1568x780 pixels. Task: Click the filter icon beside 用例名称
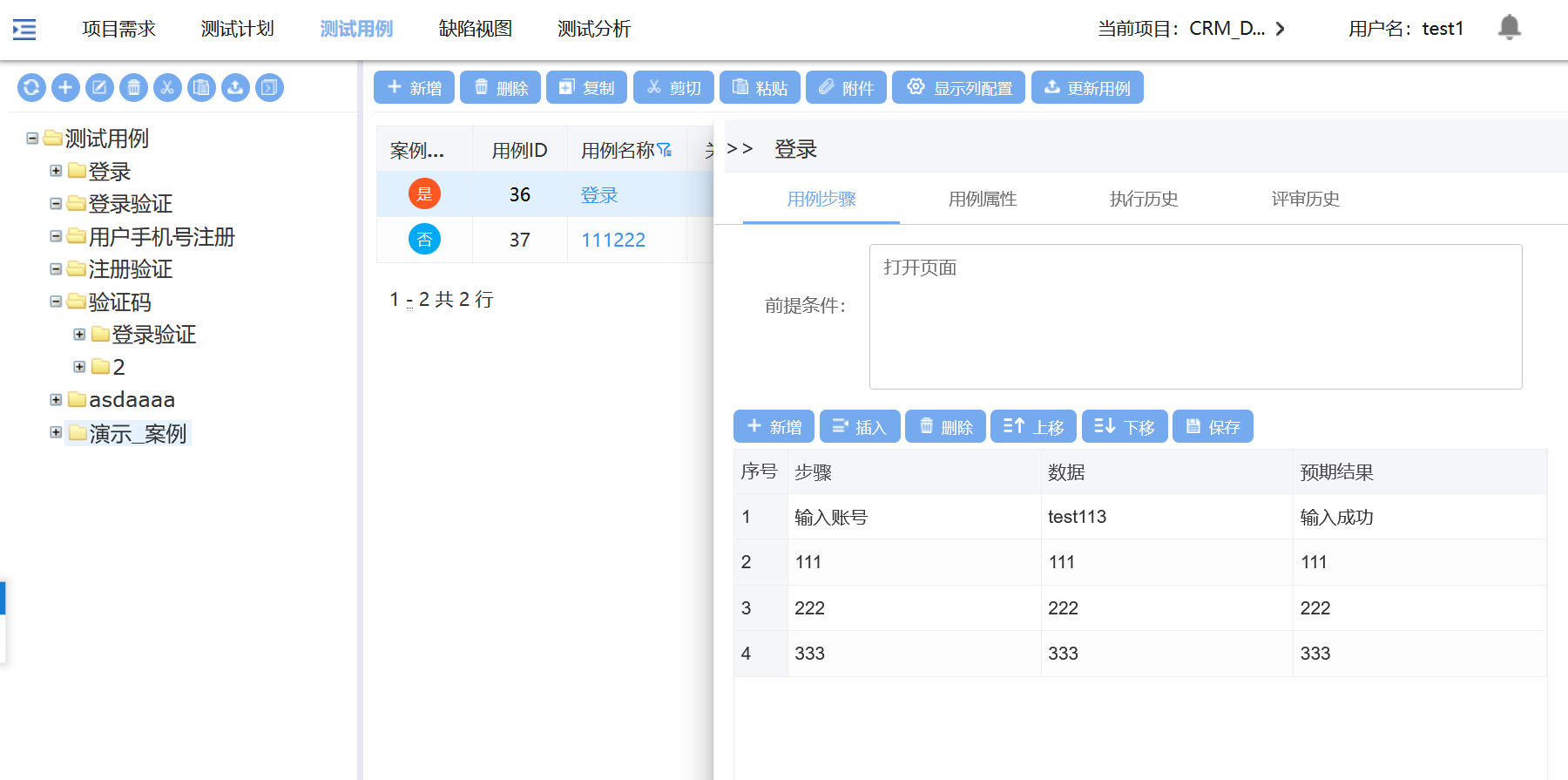coord(665,150)
